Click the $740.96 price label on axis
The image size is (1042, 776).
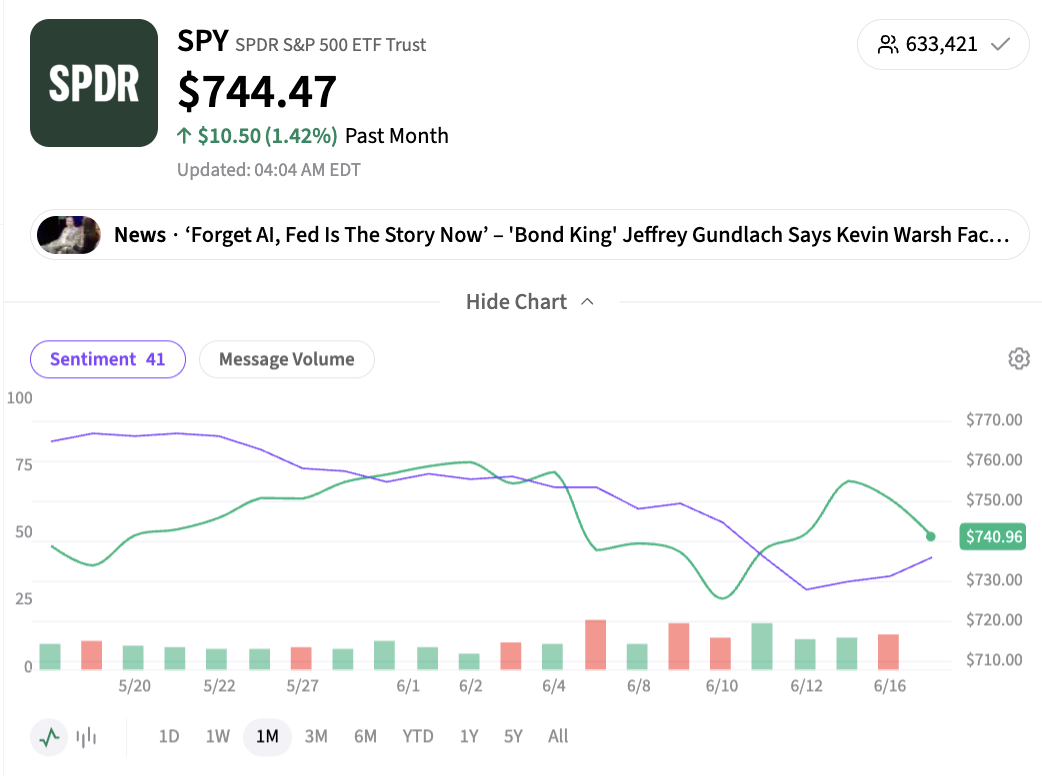(x=993, y=536)
